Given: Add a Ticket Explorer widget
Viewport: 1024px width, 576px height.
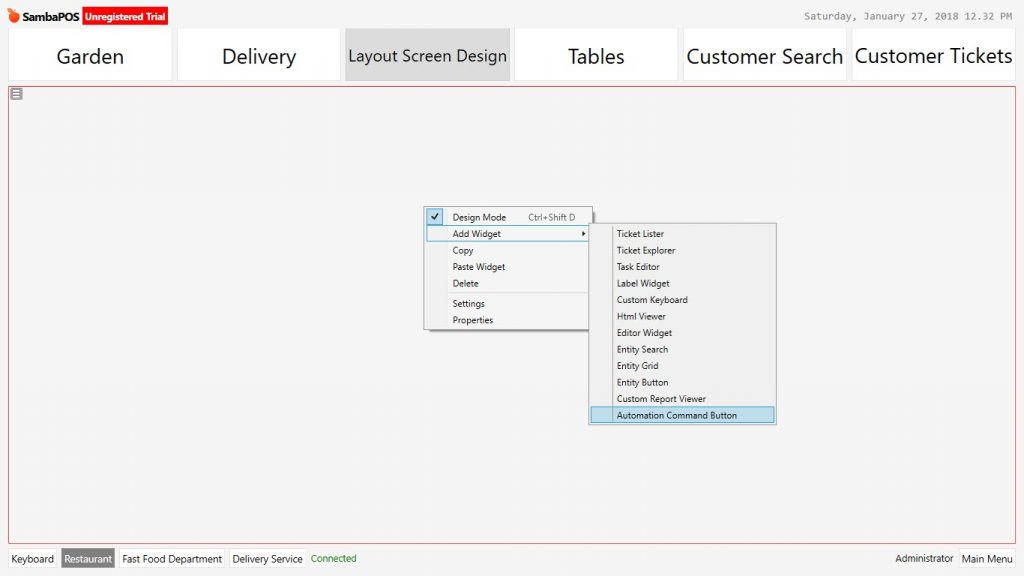Looking at the screenshot, I should point(682,250).
